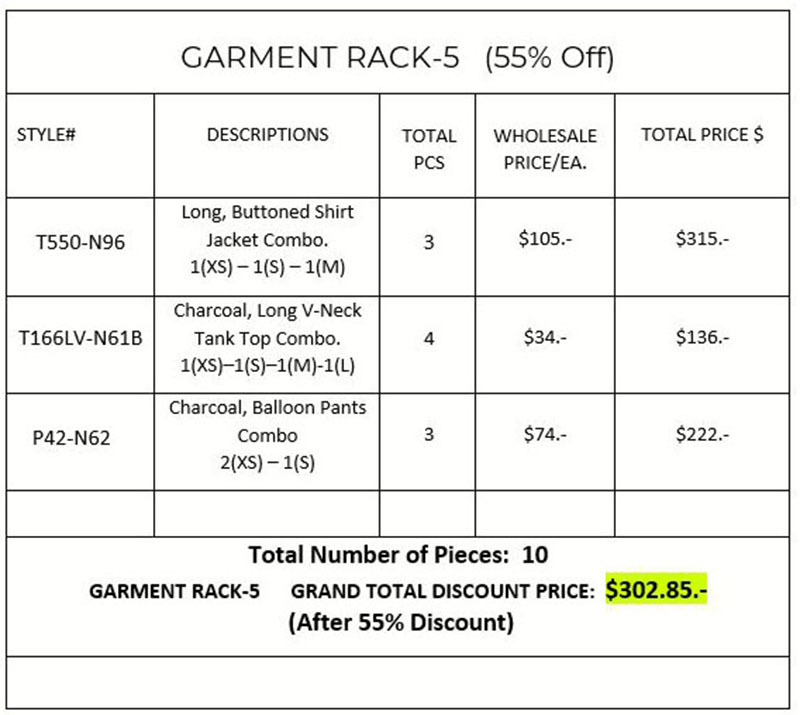Select the $74.- wholesale price cell

[x=545, y=436]
